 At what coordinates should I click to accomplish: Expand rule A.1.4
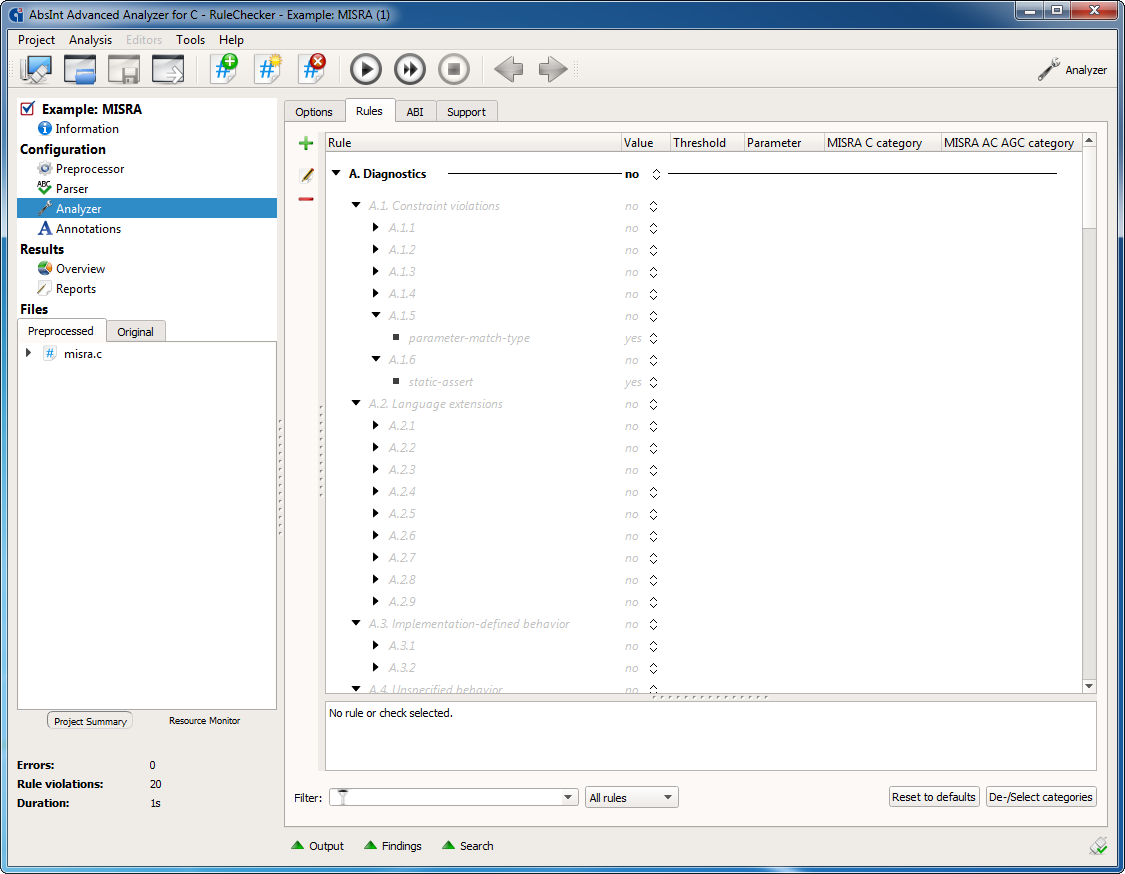point(375,293)
